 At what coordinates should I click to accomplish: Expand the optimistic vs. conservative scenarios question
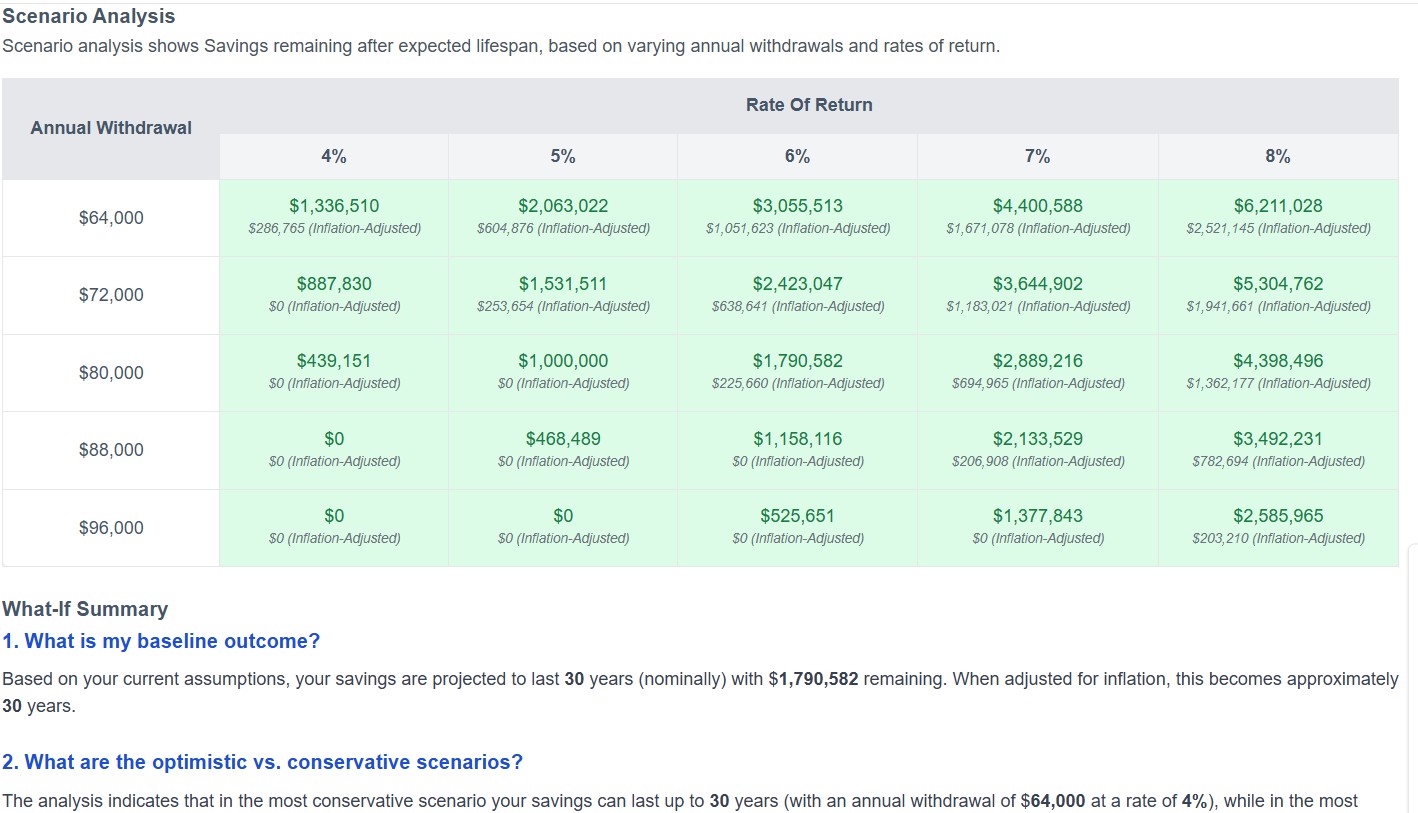pyautogui.click(x=262, y=761)
